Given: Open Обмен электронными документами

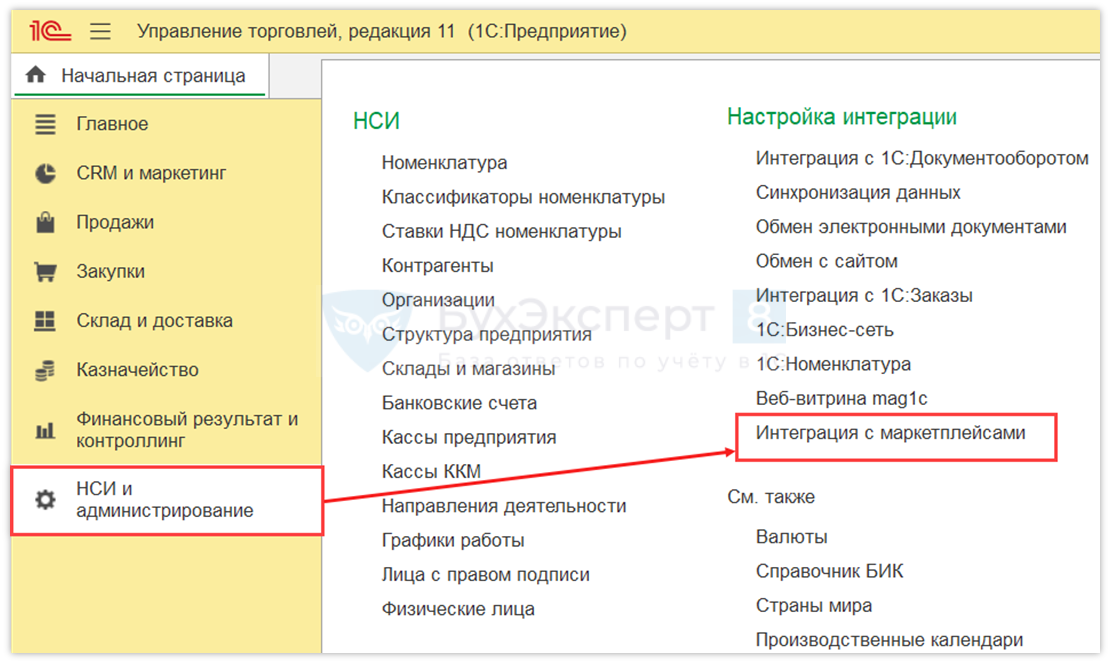Looking at the screenshot, I should tap(910, 227).
